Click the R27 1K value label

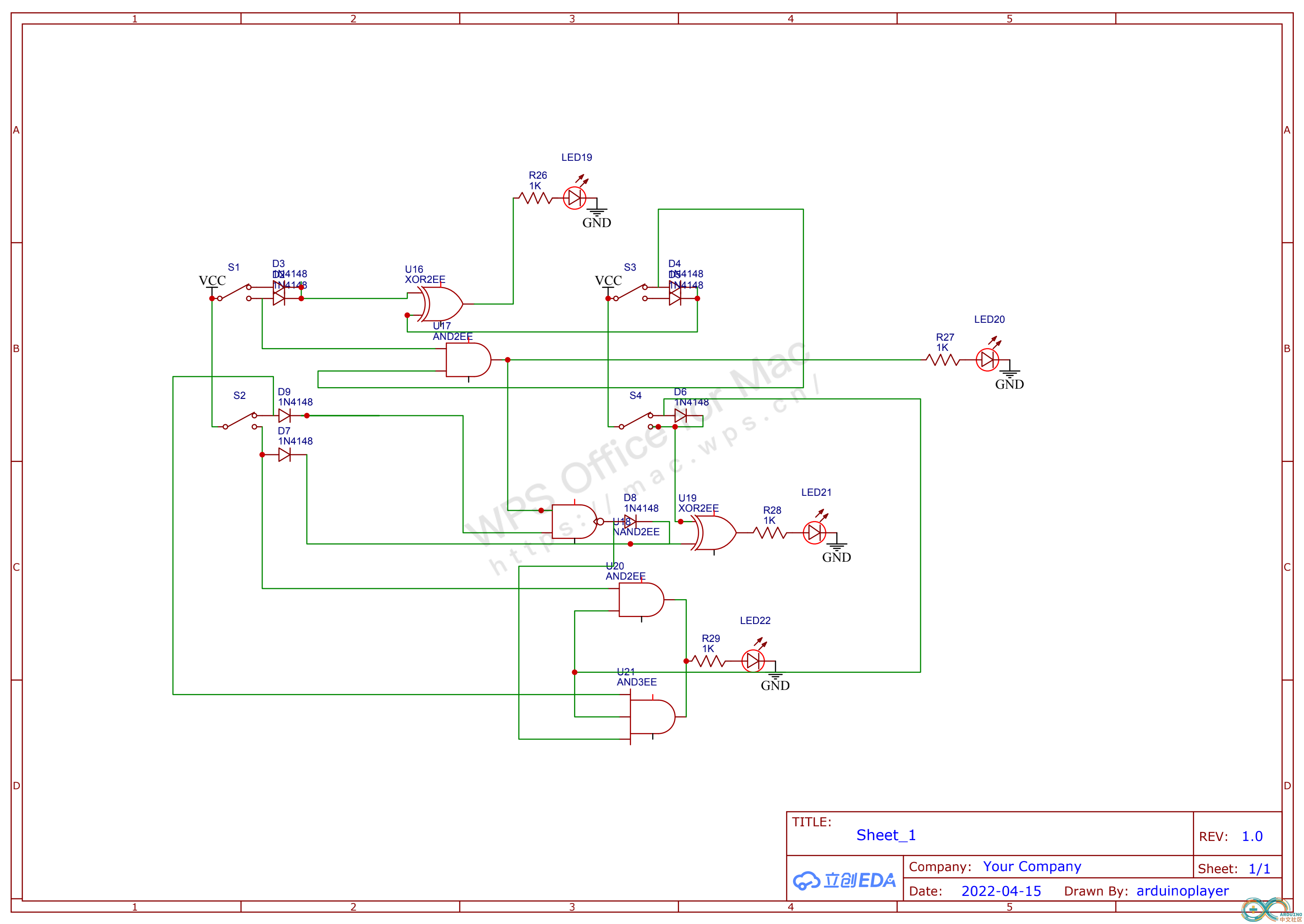(x=942, y=347)
